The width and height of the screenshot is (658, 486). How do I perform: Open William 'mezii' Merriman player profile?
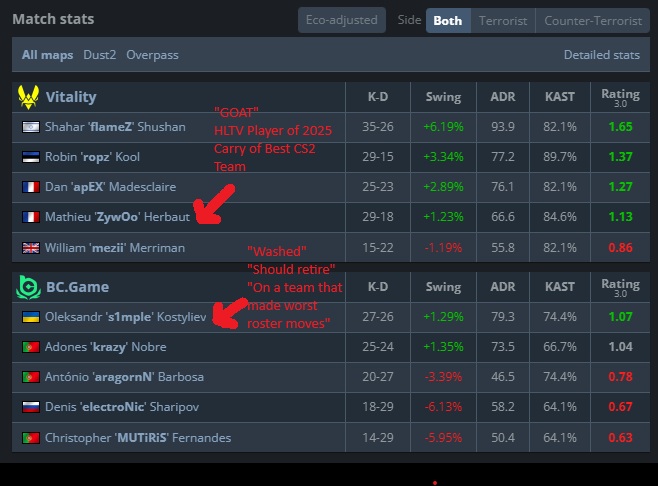coord(115,248)
